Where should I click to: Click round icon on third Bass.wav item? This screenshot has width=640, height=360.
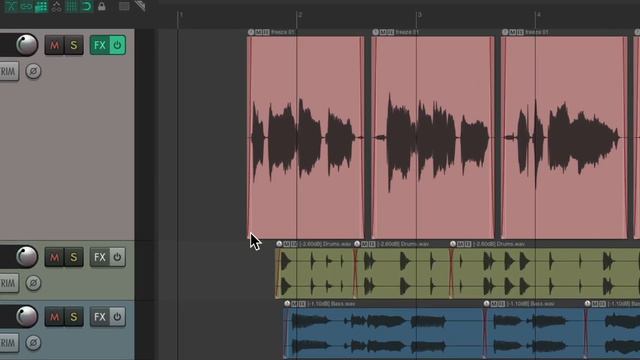click(x=587, y=303)
